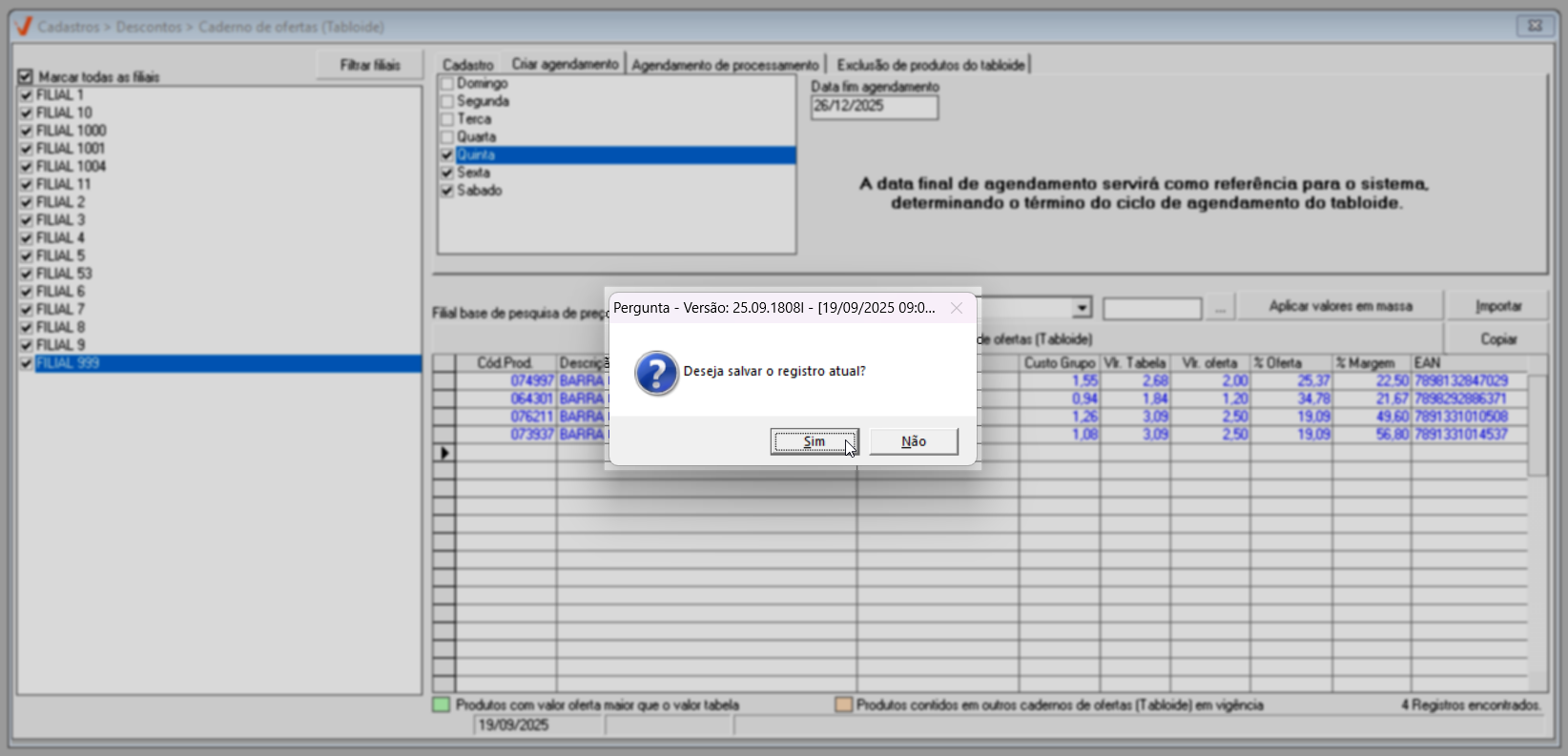The width and height of the screenshot is (1568, 756).
Task: Enable the Segunda weekday checkbox
Action: [446, 101]
